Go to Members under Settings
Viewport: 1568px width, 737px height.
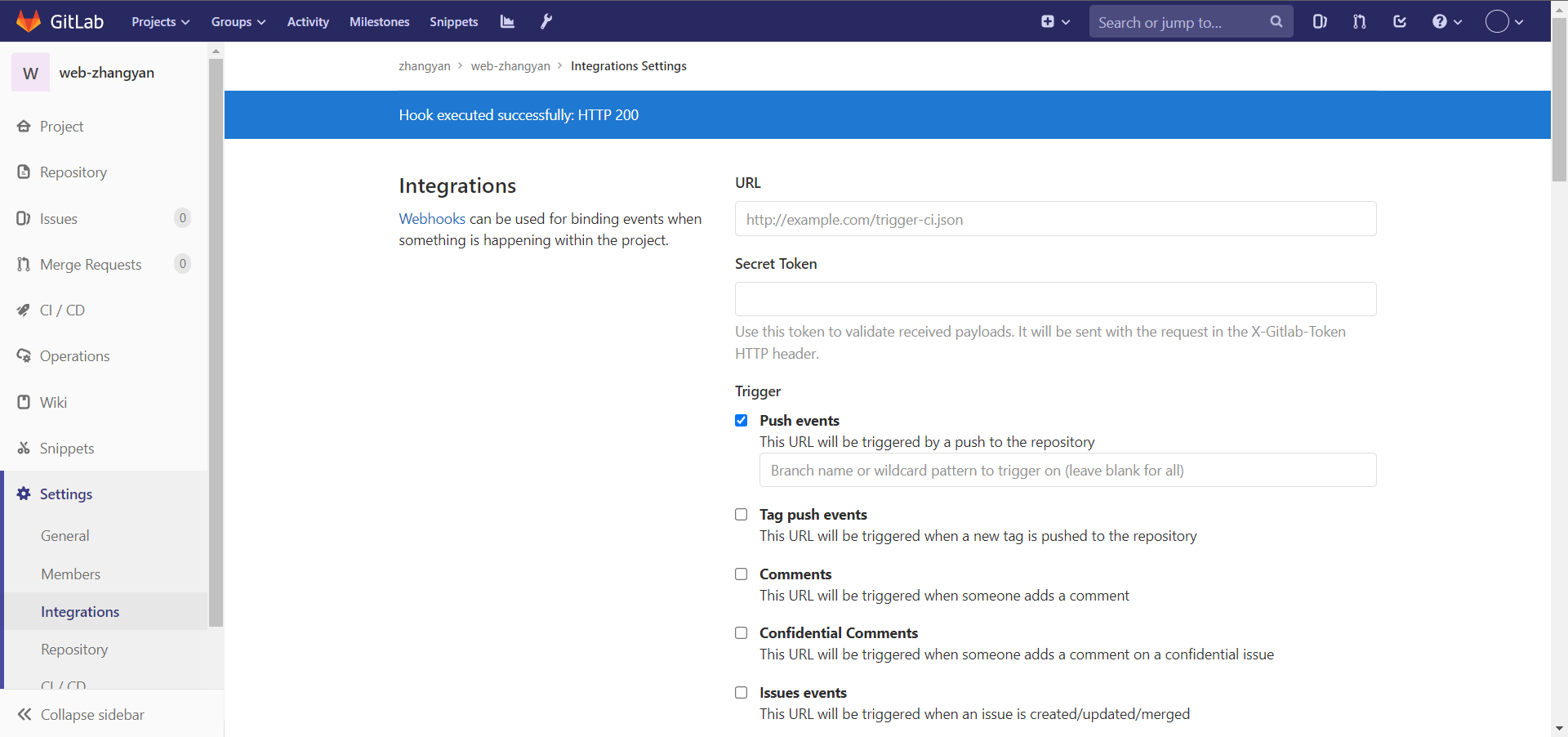[x=71, y=574]
